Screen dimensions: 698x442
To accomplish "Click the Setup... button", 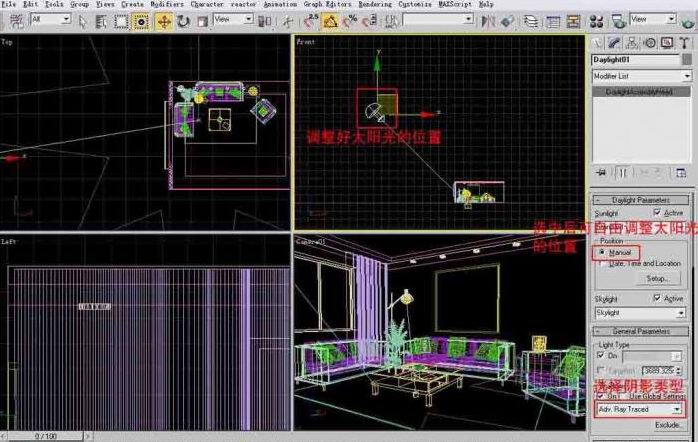I will (657, 279).
